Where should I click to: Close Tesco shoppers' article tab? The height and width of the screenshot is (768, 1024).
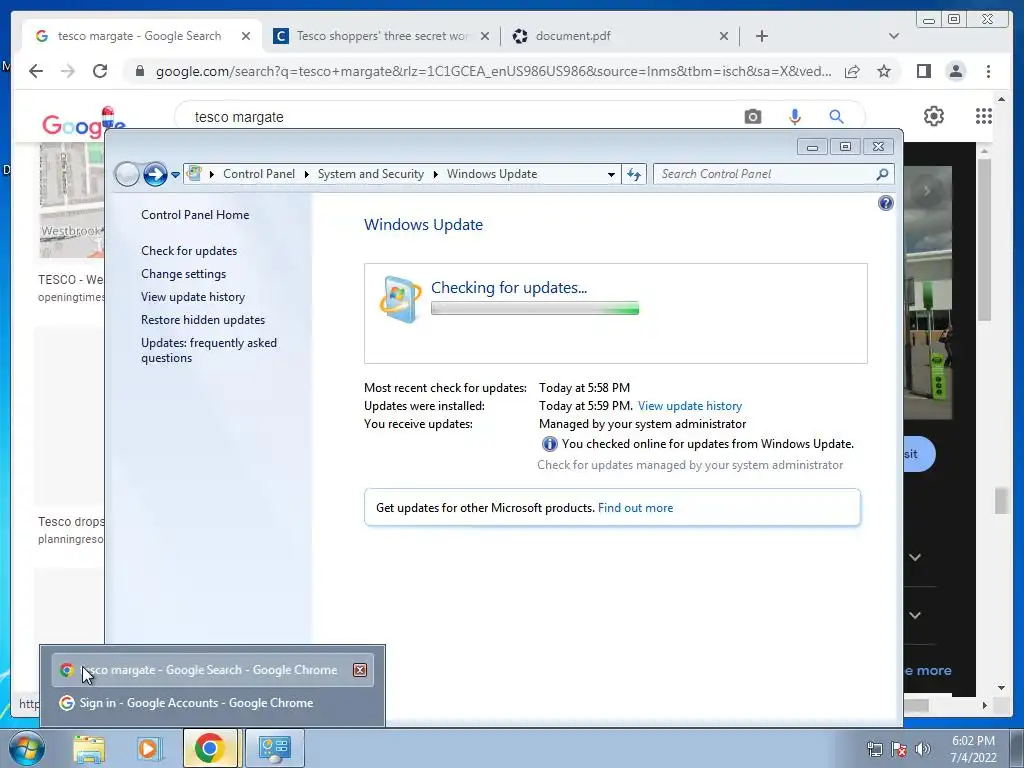(485, 36)
